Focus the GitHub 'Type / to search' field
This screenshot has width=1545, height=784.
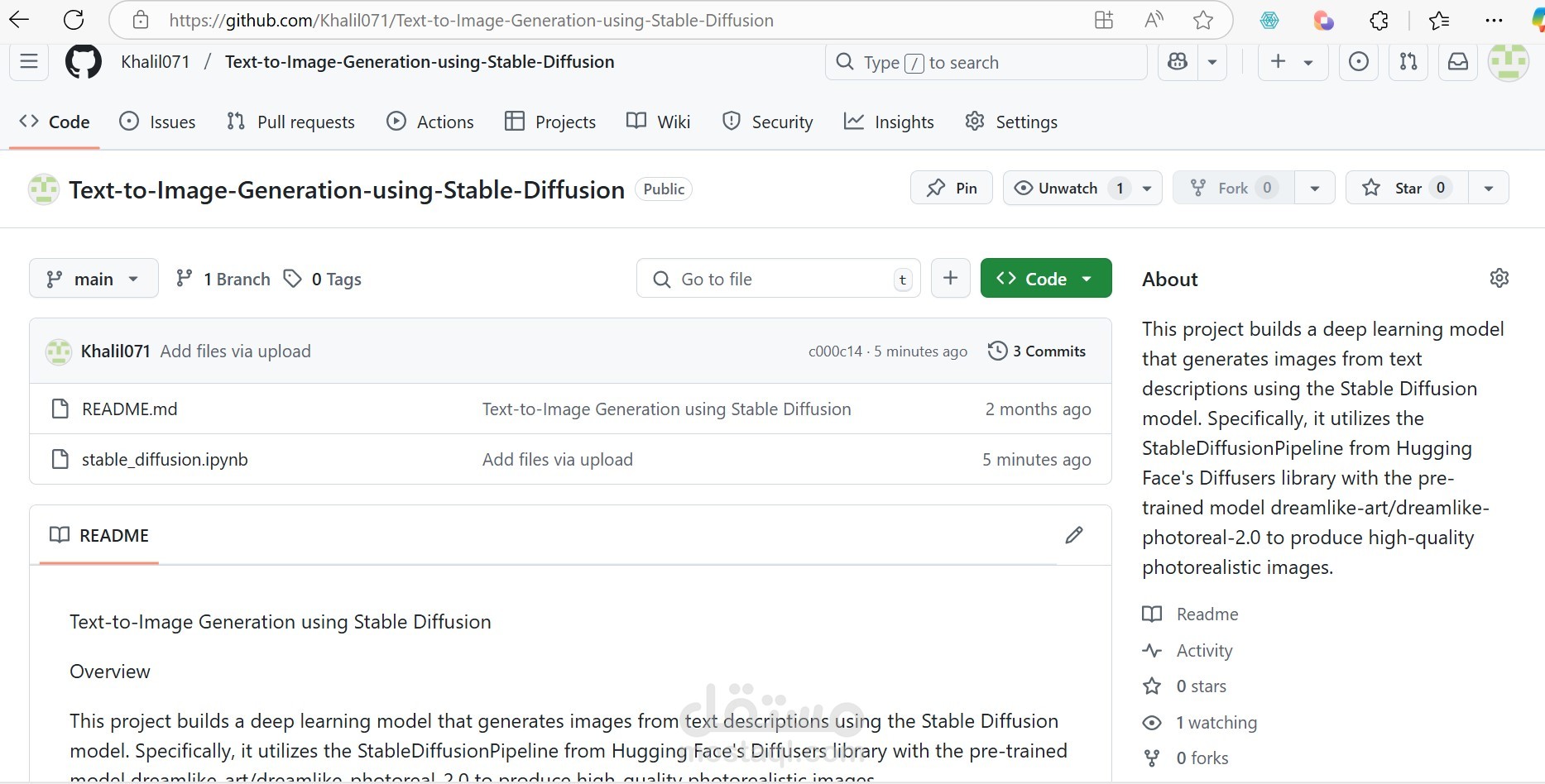pos(986,62)
